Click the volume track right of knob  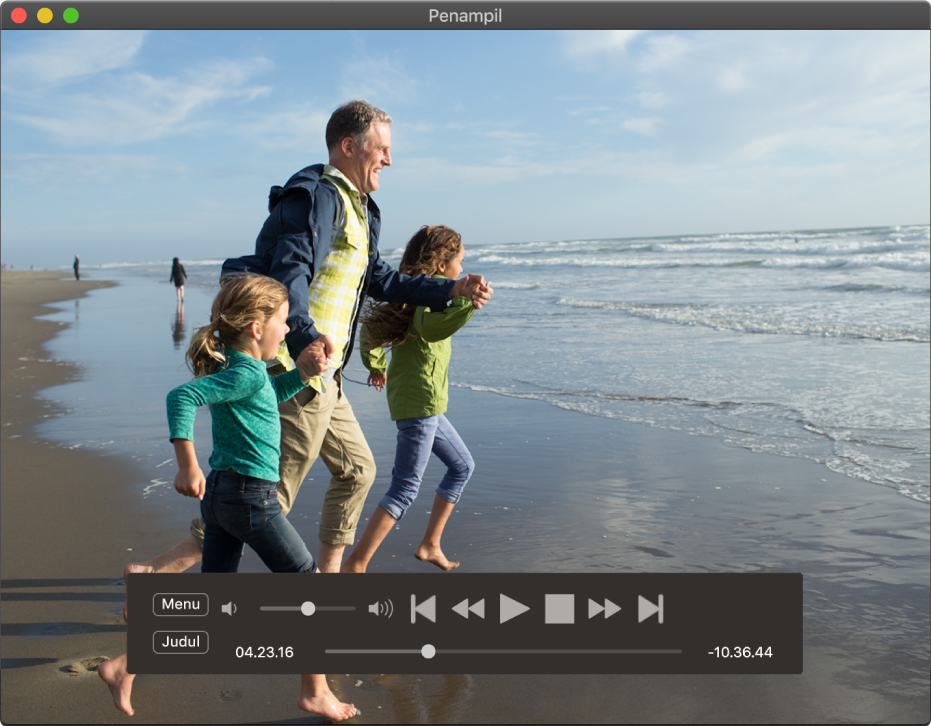point(335,608)
